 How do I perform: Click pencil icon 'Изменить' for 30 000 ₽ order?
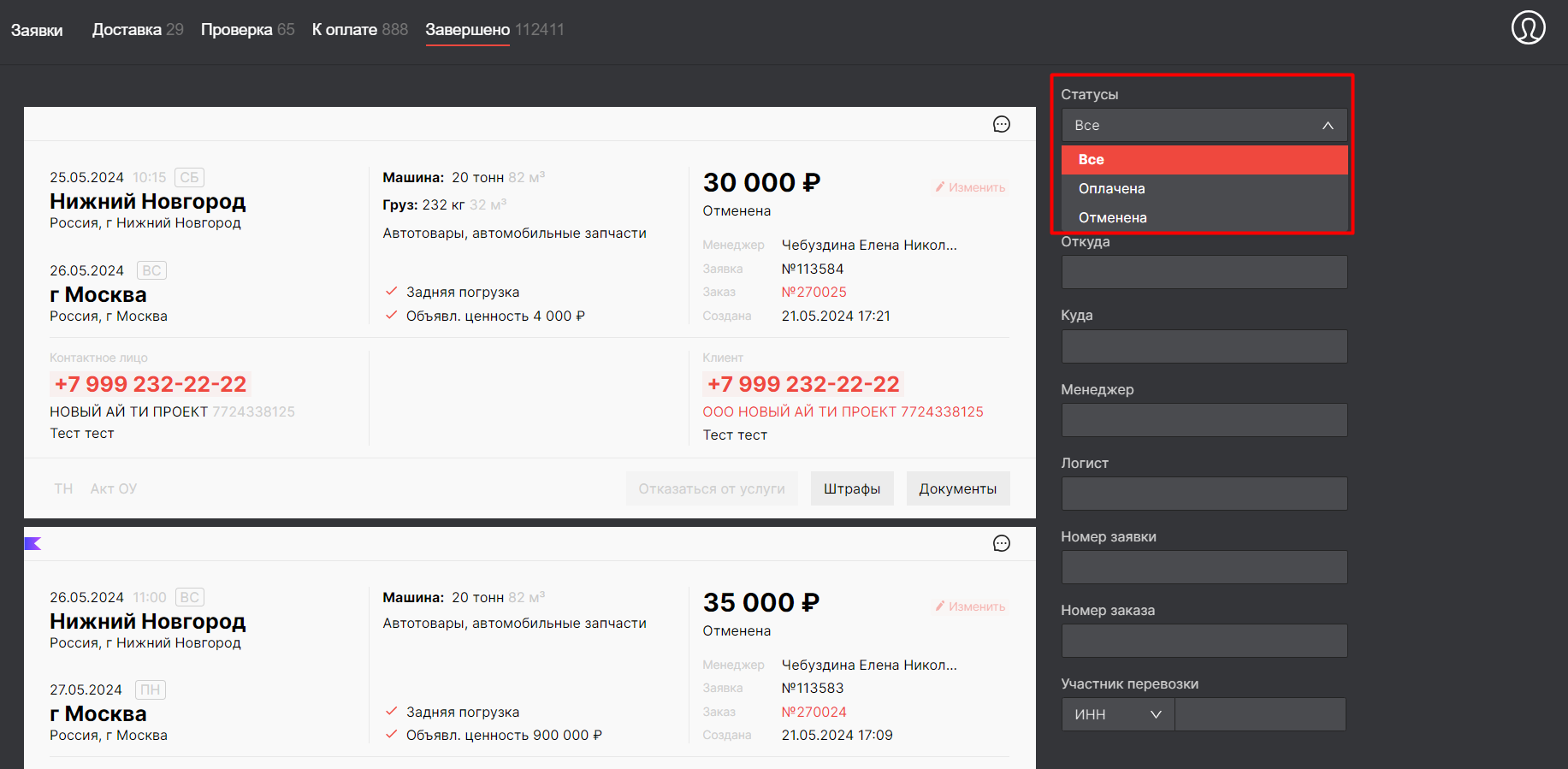970,187
